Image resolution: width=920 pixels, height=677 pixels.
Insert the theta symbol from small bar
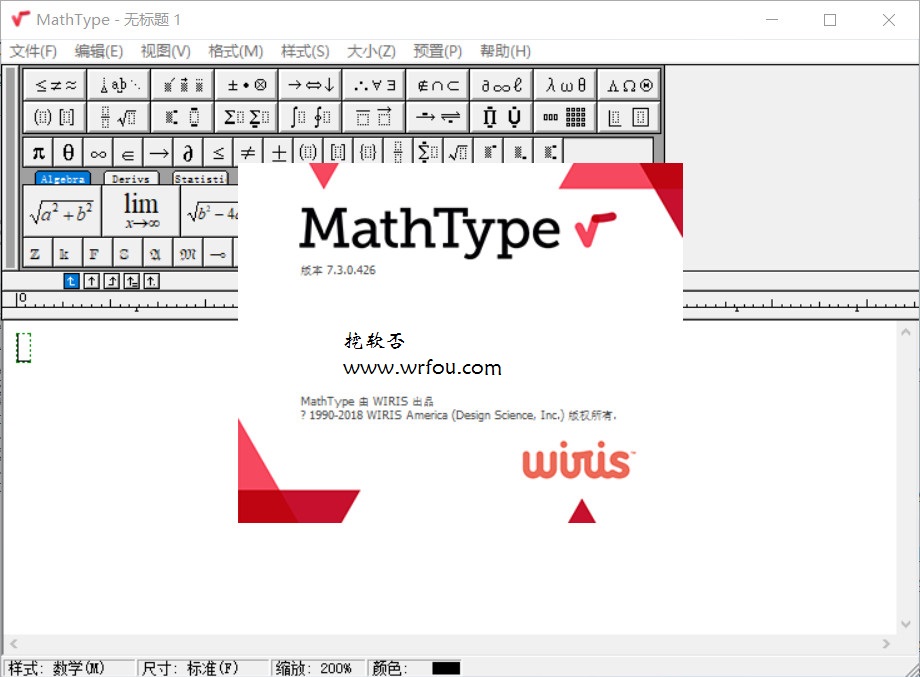click(68, 153)
